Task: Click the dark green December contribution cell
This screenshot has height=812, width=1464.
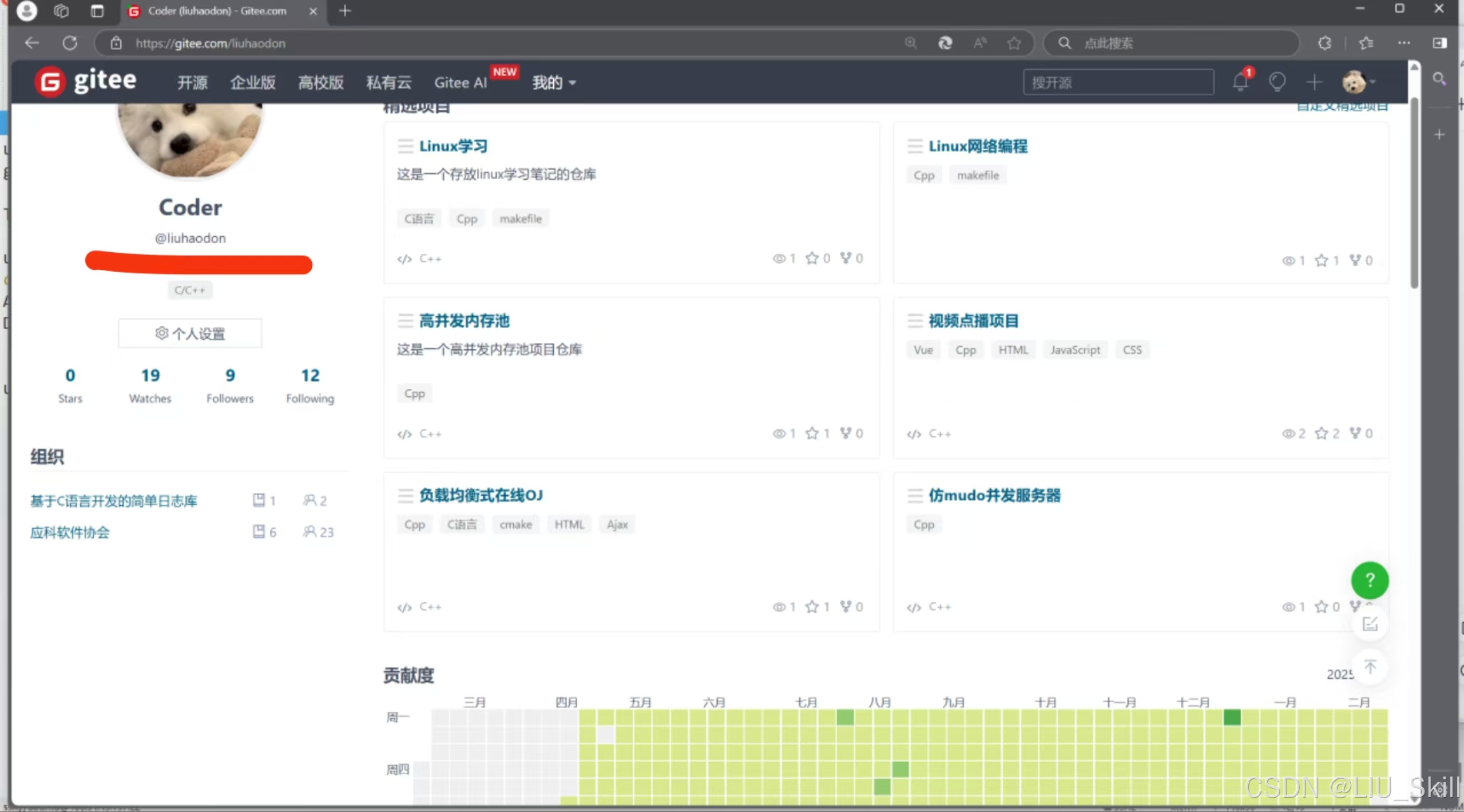Action: tap(1232, 717)
